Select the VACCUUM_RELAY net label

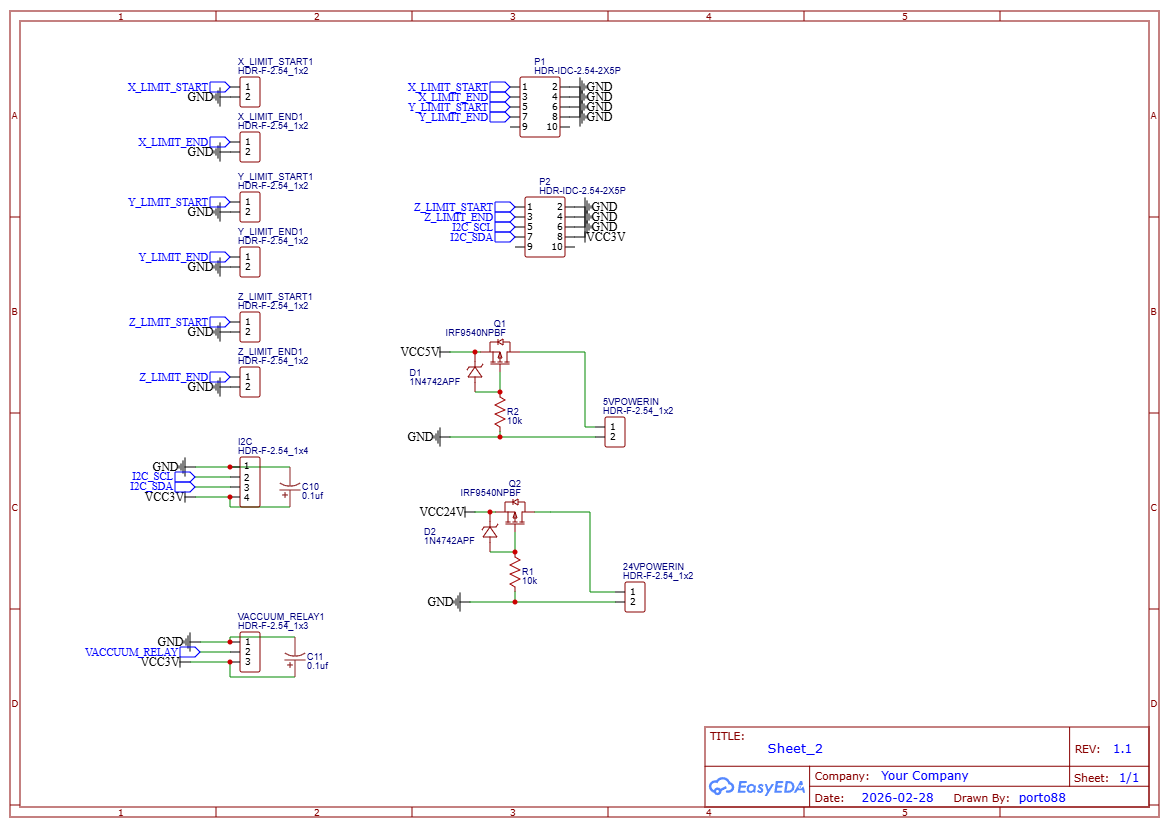pos(132,652)
